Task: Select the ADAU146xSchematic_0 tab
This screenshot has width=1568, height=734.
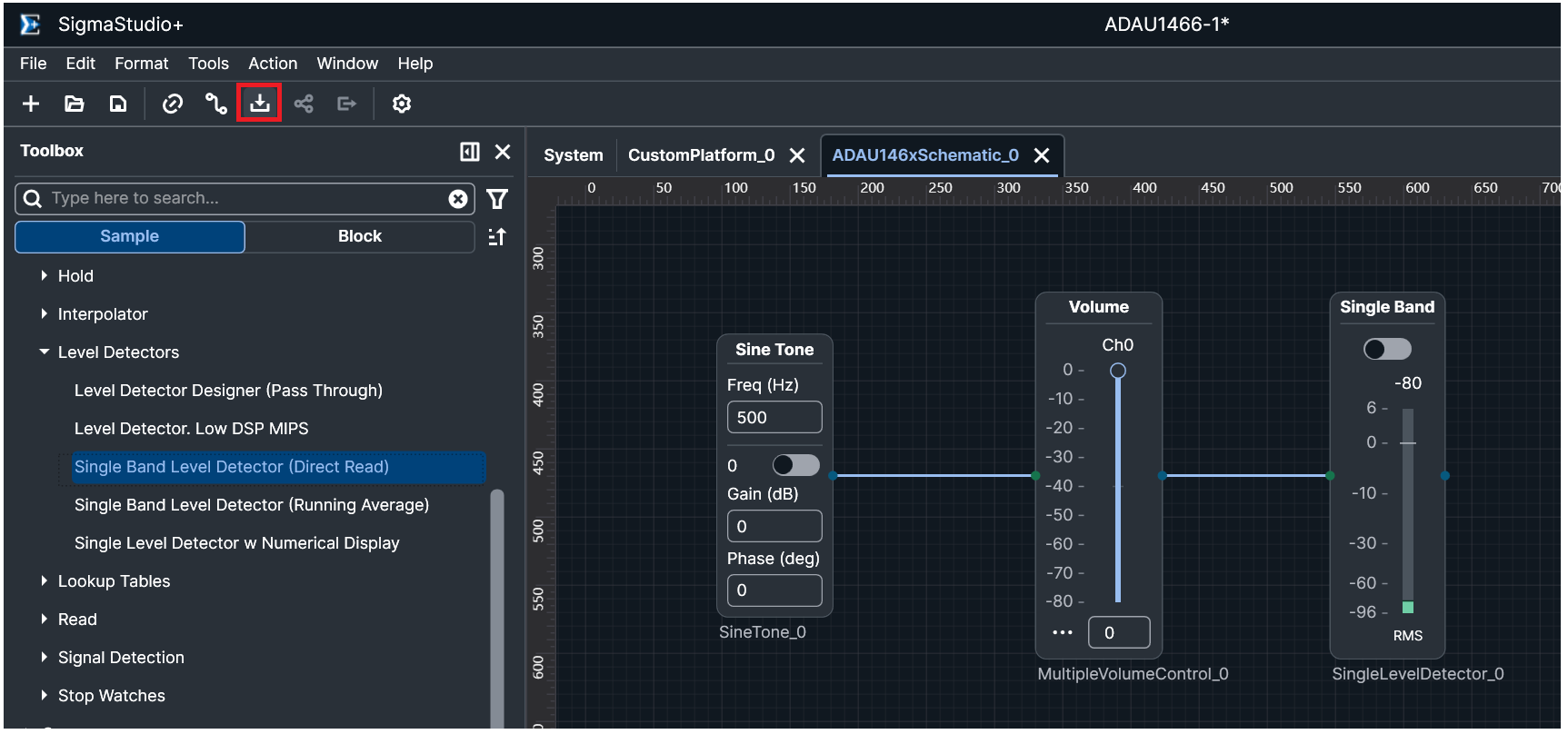Action: pyautogui.click(x=925, y=155)
